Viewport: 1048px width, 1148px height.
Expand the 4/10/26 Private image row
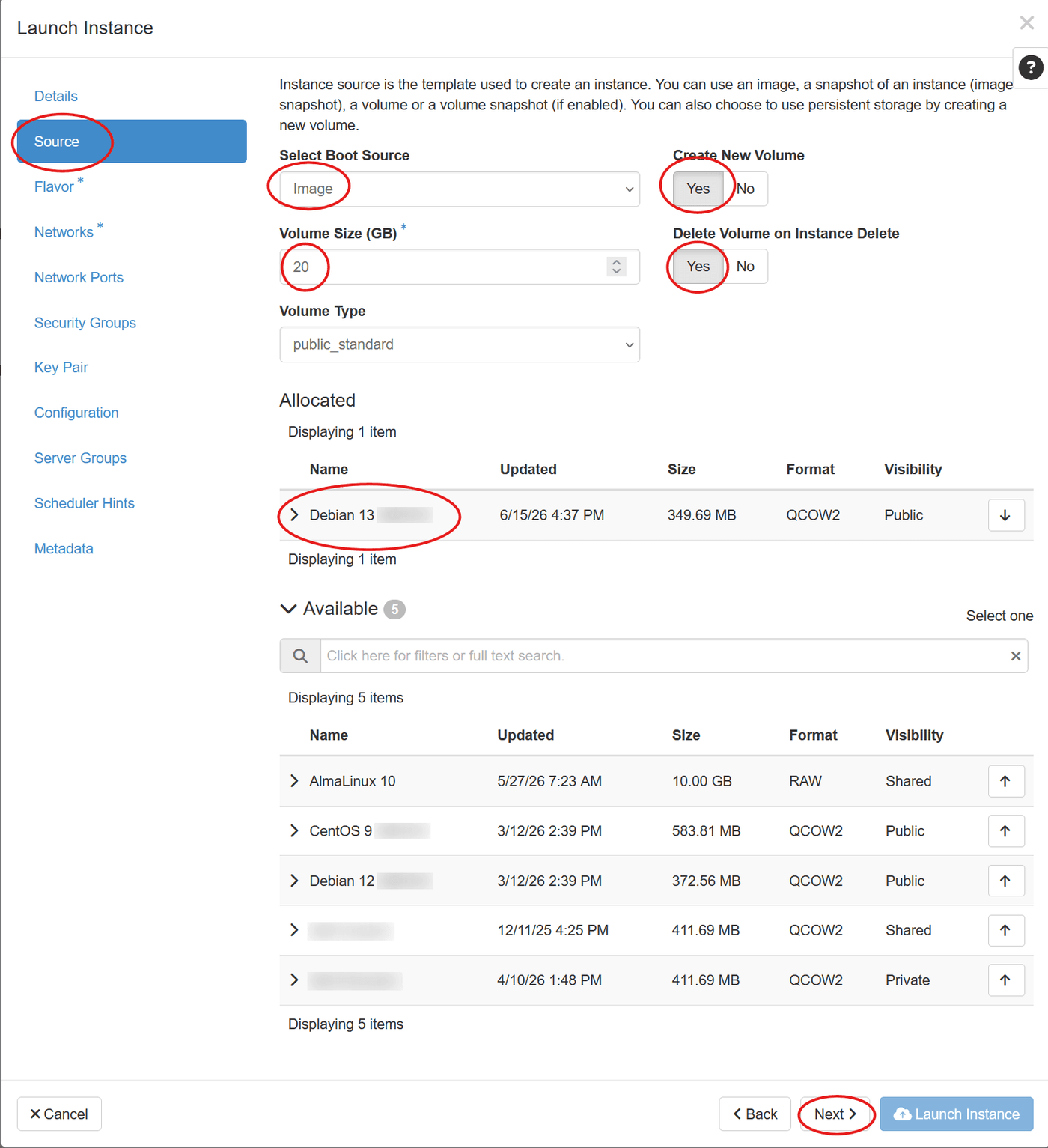click(x=294, y=980)
